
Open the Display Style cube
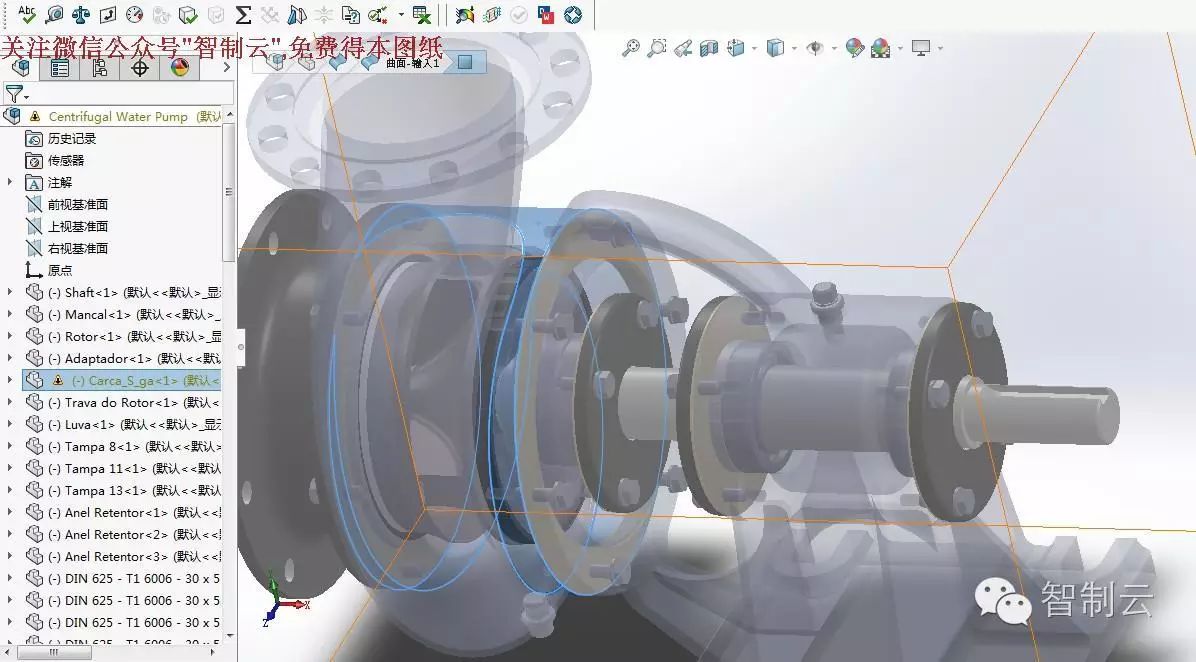(775, 48)
